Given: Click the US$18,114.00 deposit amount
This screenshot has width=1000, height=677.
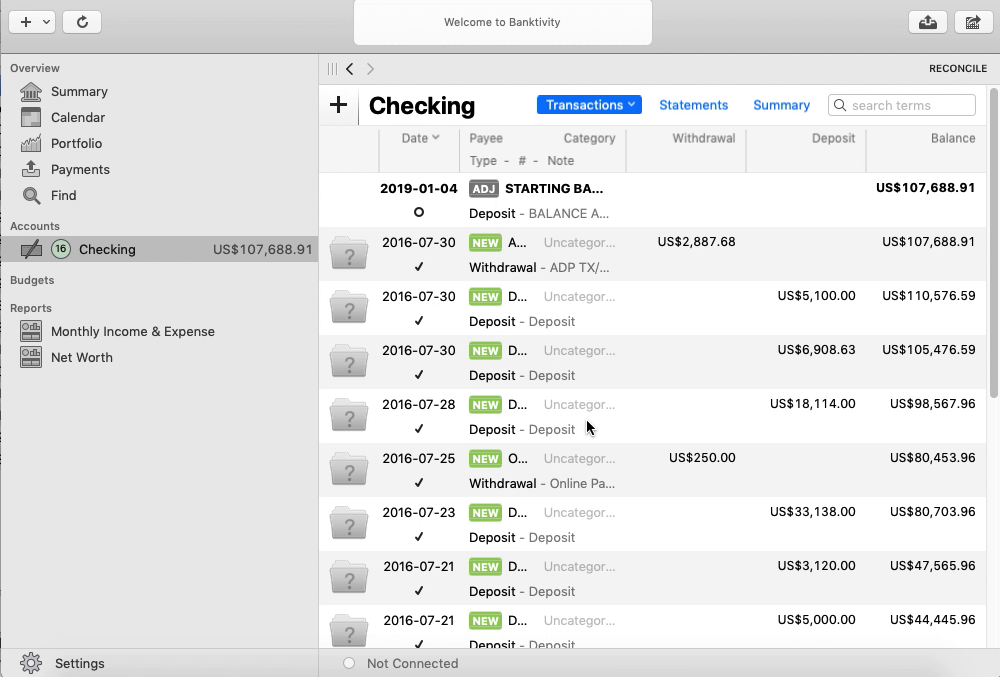Looking at the screenshot, I should tap(812, 404).
